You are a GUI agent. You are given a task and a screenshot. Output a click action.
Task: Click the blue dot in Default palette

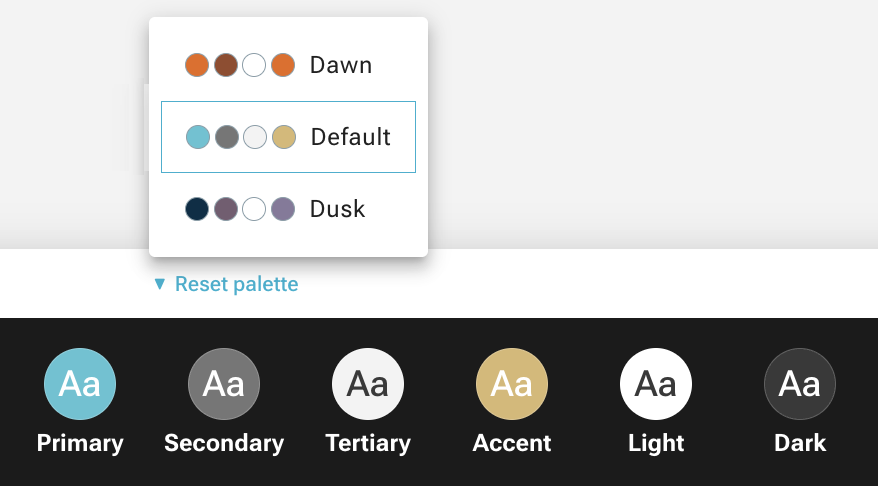198,137
